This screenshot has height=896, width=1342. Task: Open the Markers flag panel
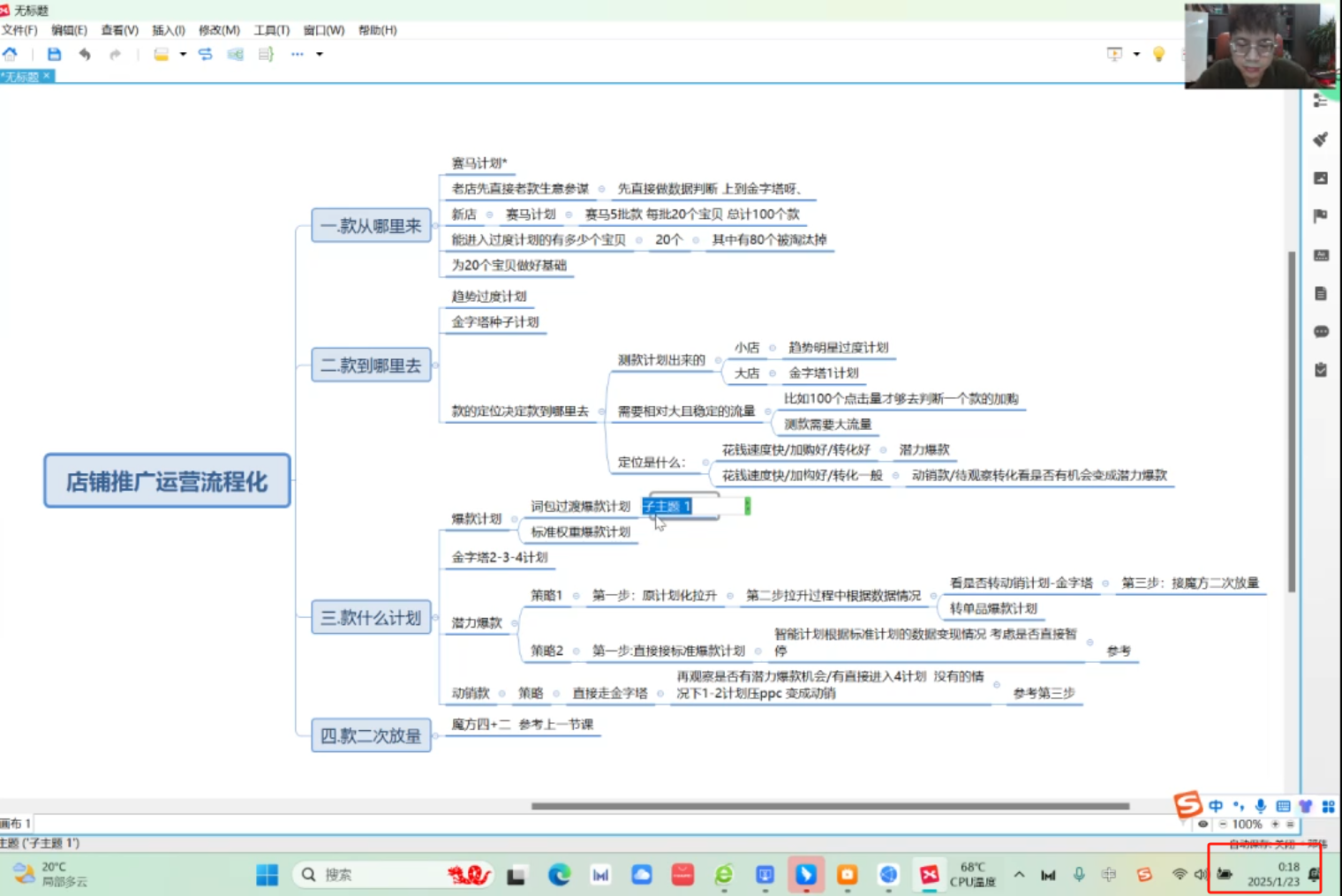tap(1321, 216)
